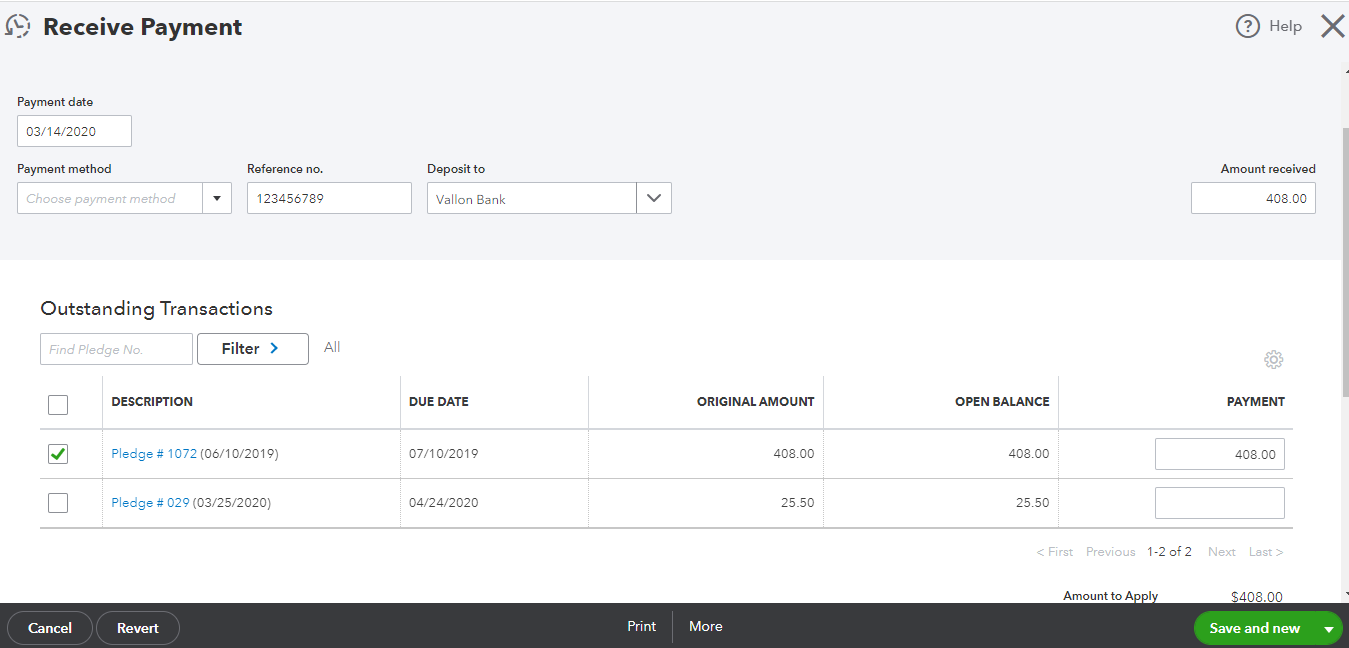Click the Revert button
The image size is (1349, 648).
pyautogui.click(x=138, y=628)
